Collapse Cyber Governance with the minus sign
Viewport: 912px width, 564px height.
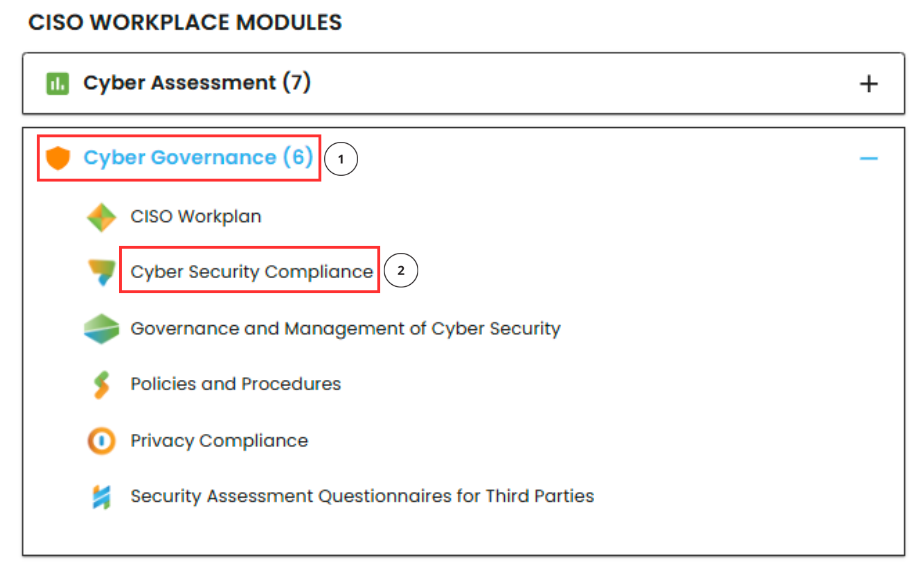tap(869, 158)
